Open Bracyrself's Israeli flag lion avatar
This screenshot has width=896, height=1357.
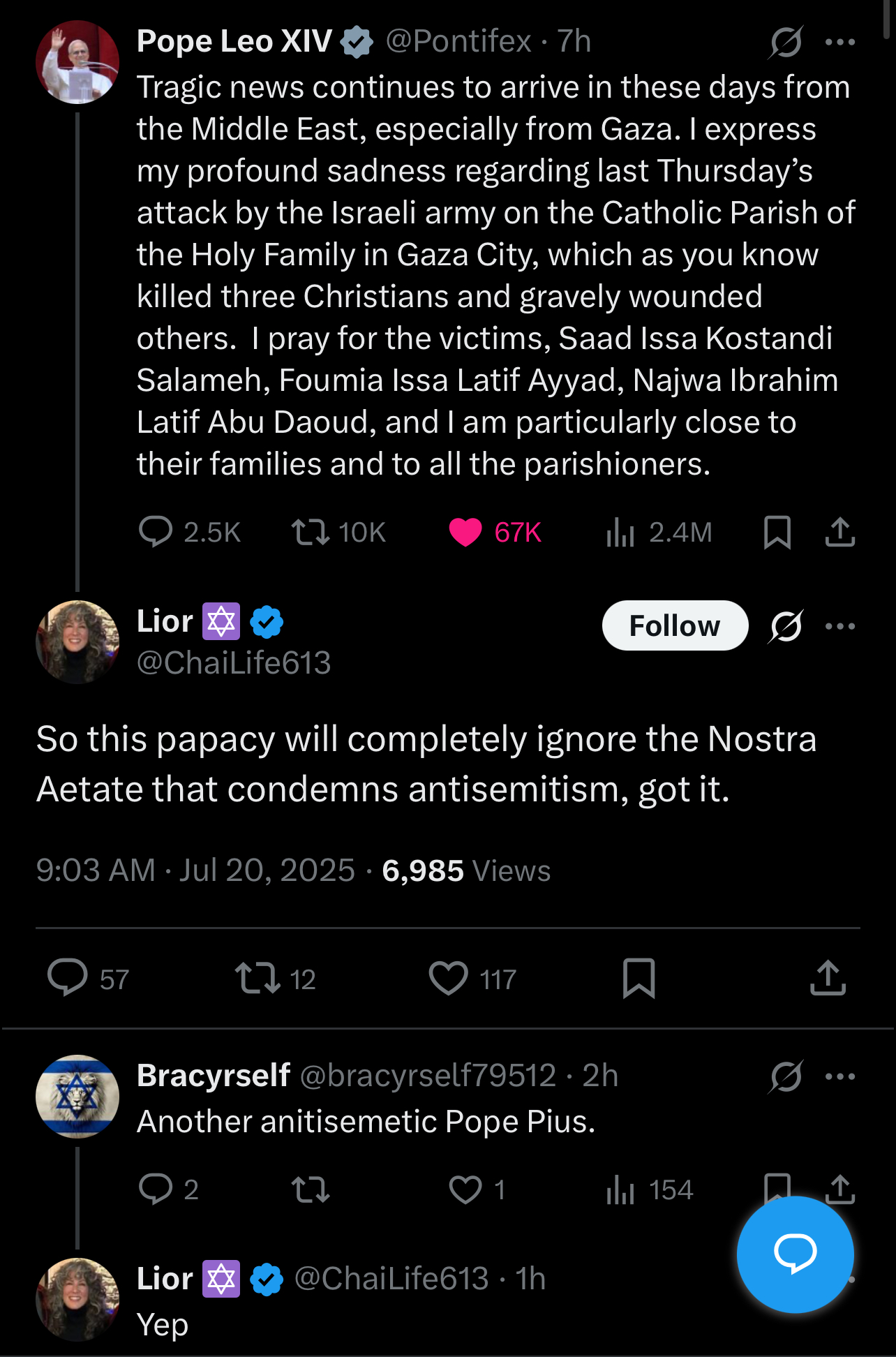coord(77,1097)
